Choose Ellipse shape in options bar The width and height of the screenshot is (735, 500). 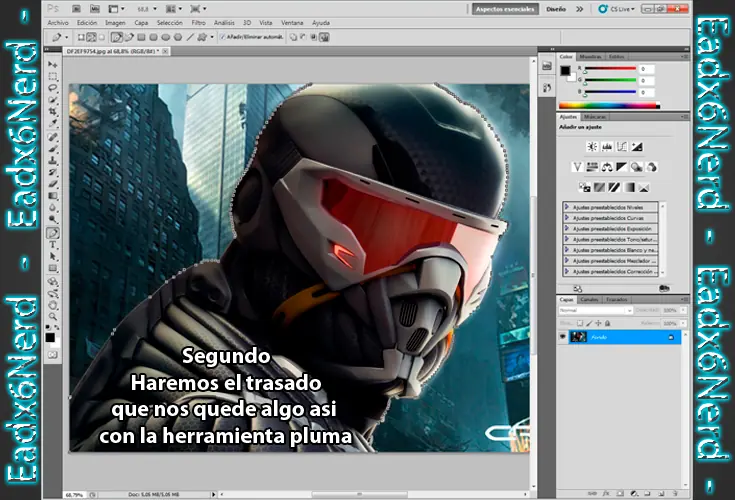pos(165,37)
